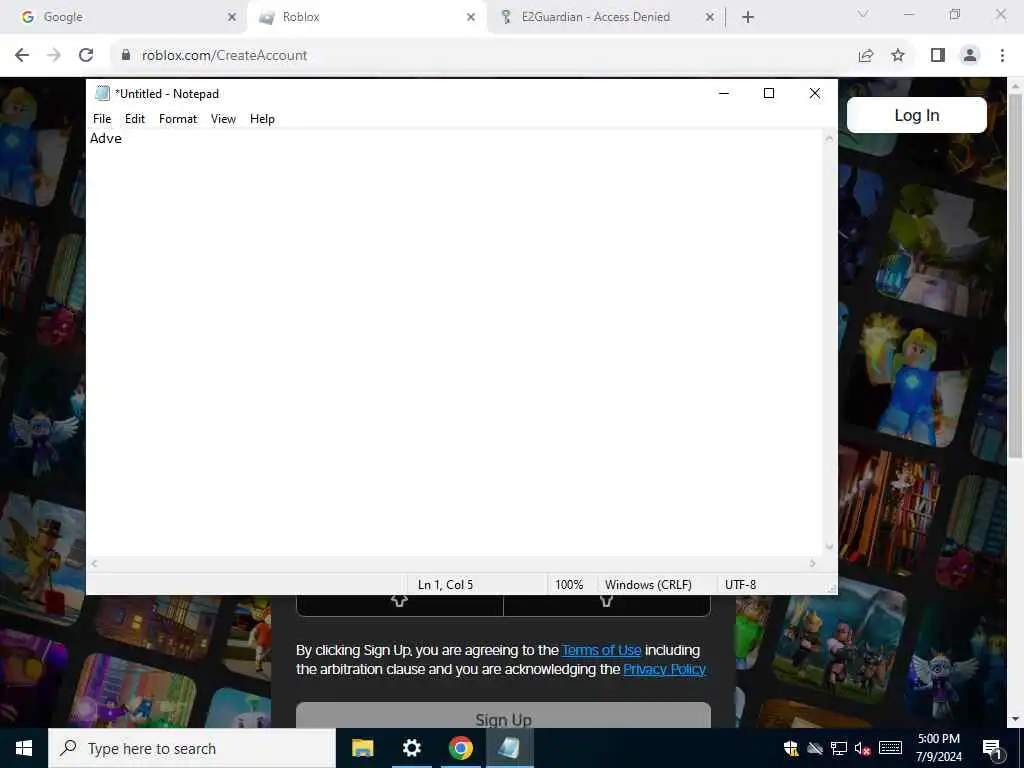Click Notepad horizontal scroll right arrow
1024x768 pixels.
813,564
